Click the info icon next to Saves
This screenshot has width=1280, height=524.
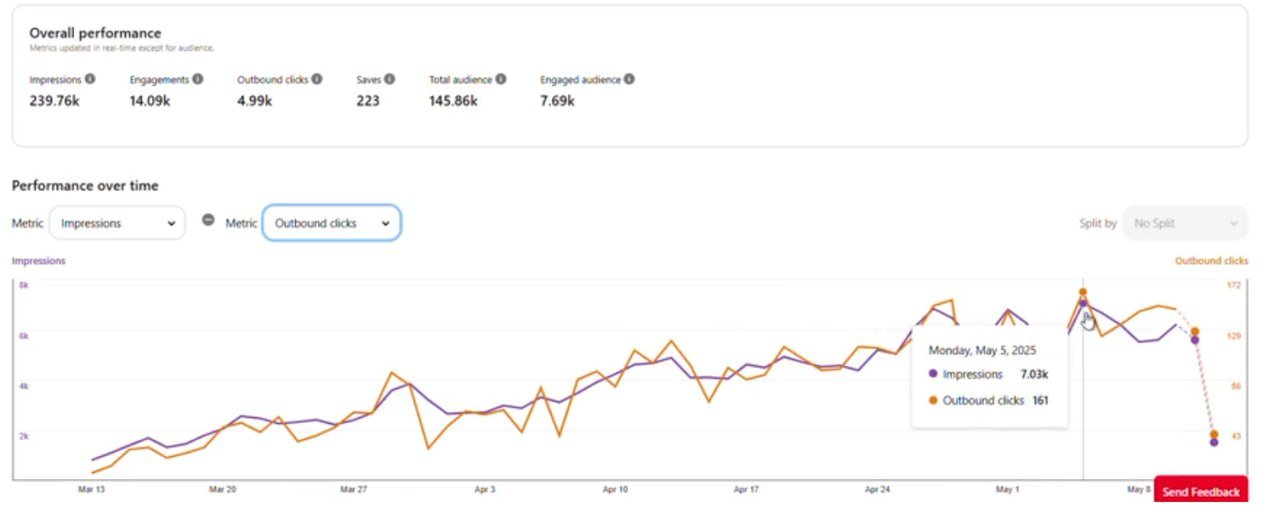tap(389, 79)
